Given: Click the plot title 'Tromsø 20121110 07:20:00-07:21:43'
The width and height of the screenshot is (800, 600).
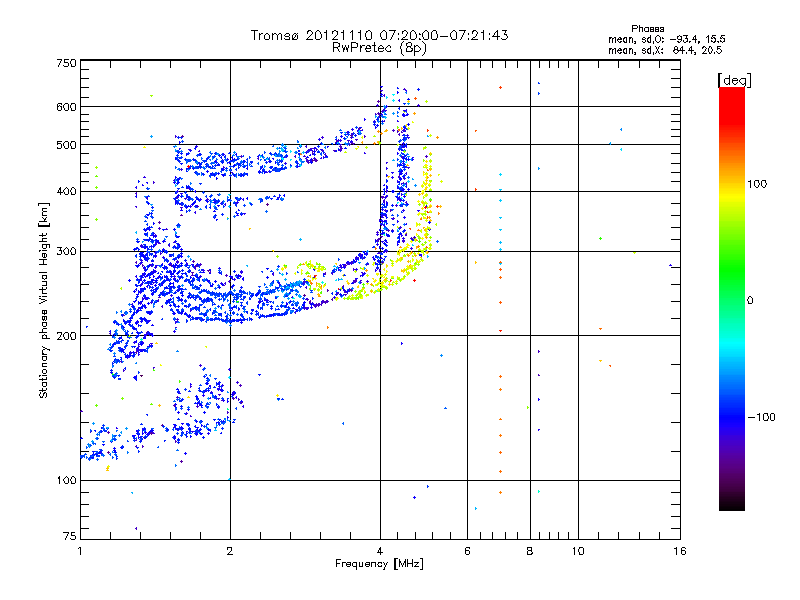Looking at the screenshot, I should tap(379, 35).
